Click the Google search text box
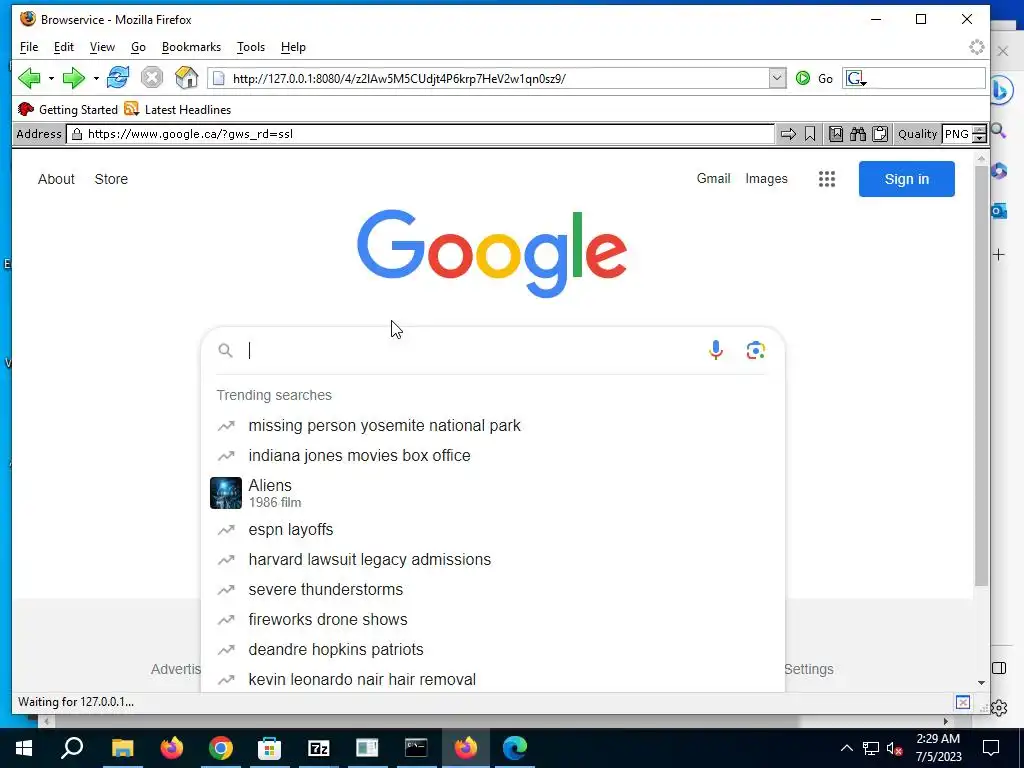 coord(473,351)
